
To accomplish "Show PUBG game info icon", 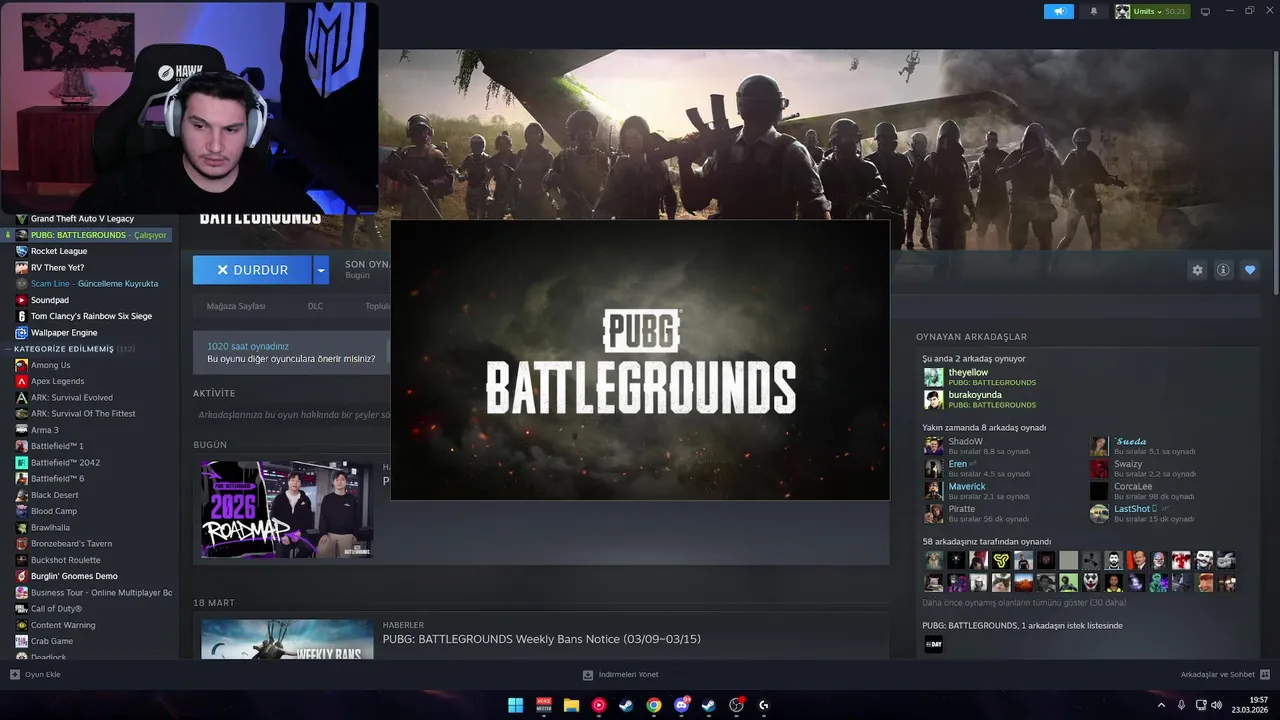I will [1223, 270].
